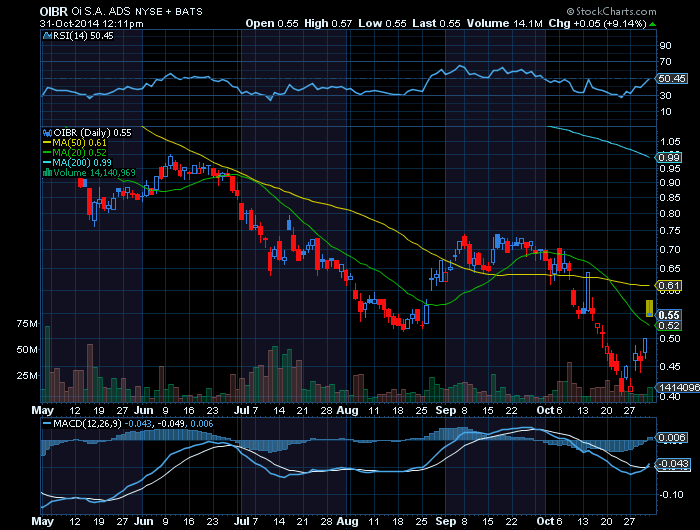Select the 'Oi S.A. ADS' company name
This screenshot has height=530, width=700.
pos(101,11)
